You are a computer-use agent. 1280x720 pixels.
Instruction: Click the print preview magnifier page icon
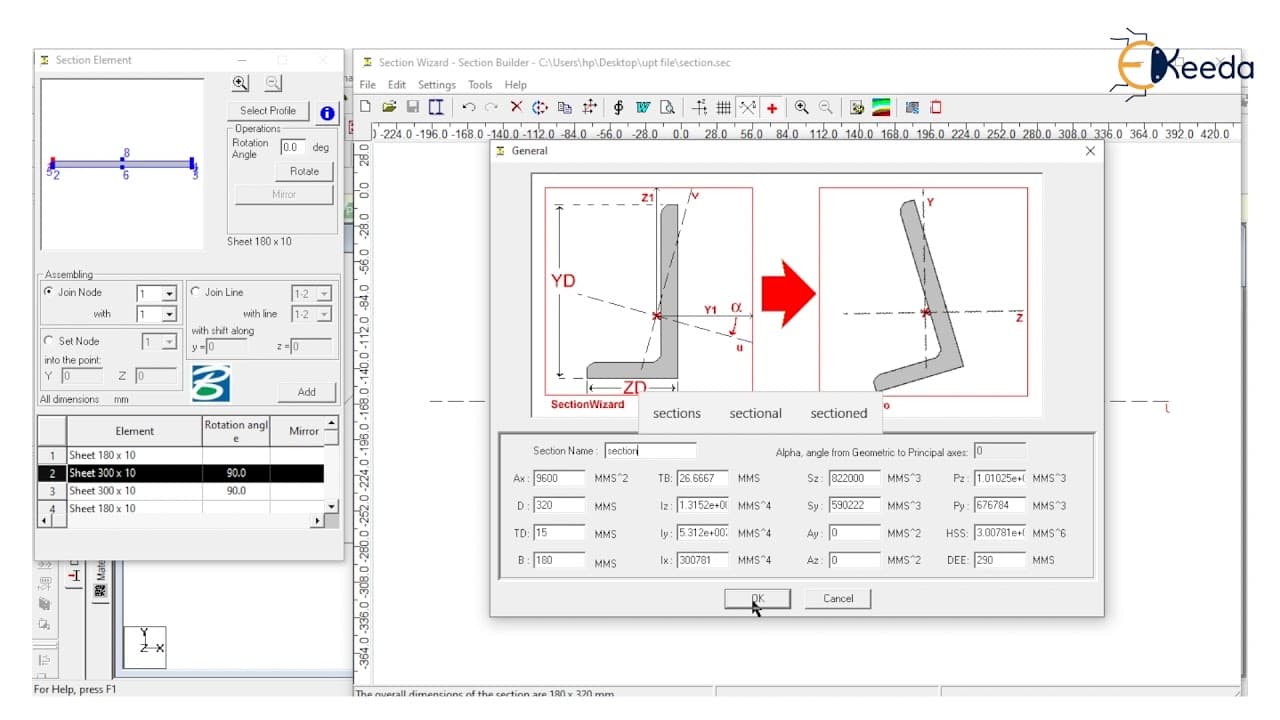[x=667, y=107]
